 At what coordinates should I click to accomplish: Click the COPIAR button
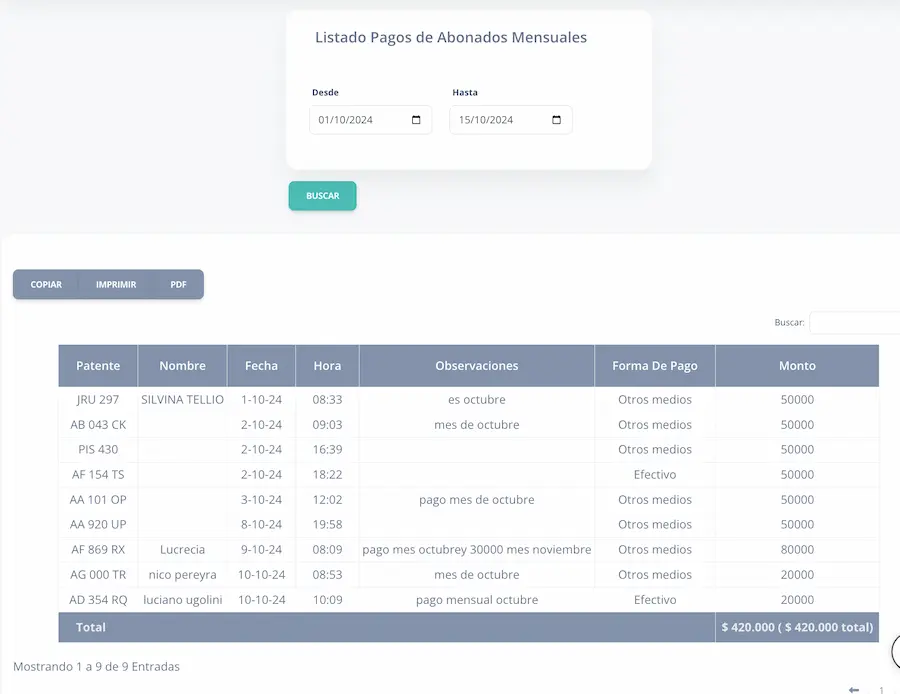click(46, 285)
